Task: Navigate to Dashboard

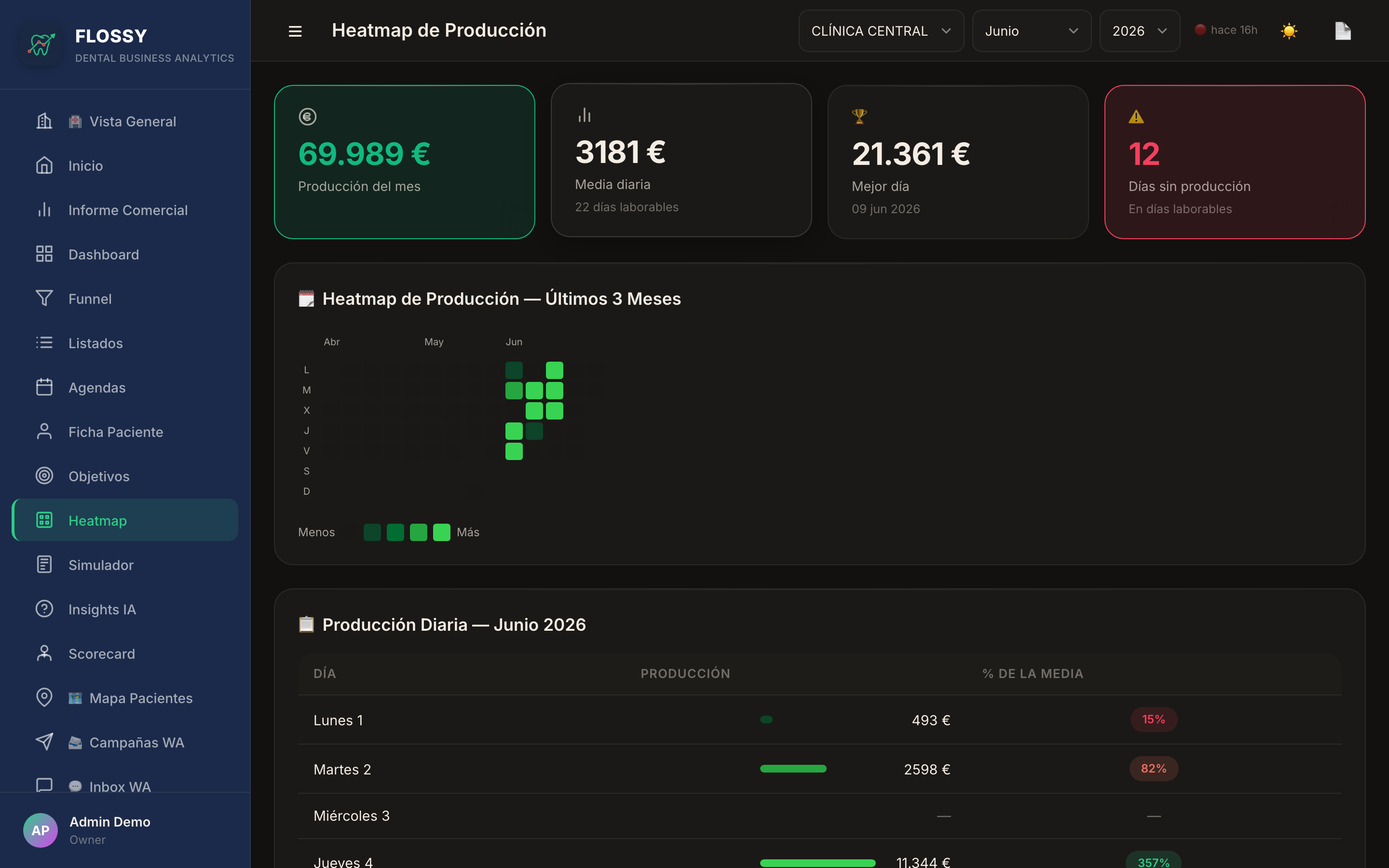Action: (x=124, y=254)
